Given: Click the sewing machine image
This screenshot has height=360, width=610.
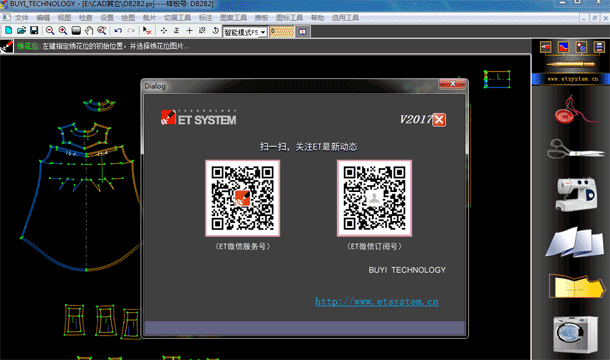Looking at the screenshot, I should tap(576, 194).
